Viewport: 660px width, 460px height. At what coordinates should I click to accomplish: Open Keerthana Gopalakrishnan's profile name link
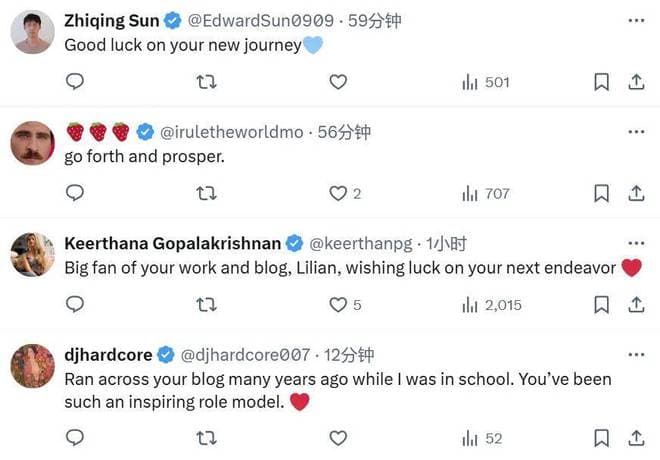pyautogui.click(x=173, y=243)
